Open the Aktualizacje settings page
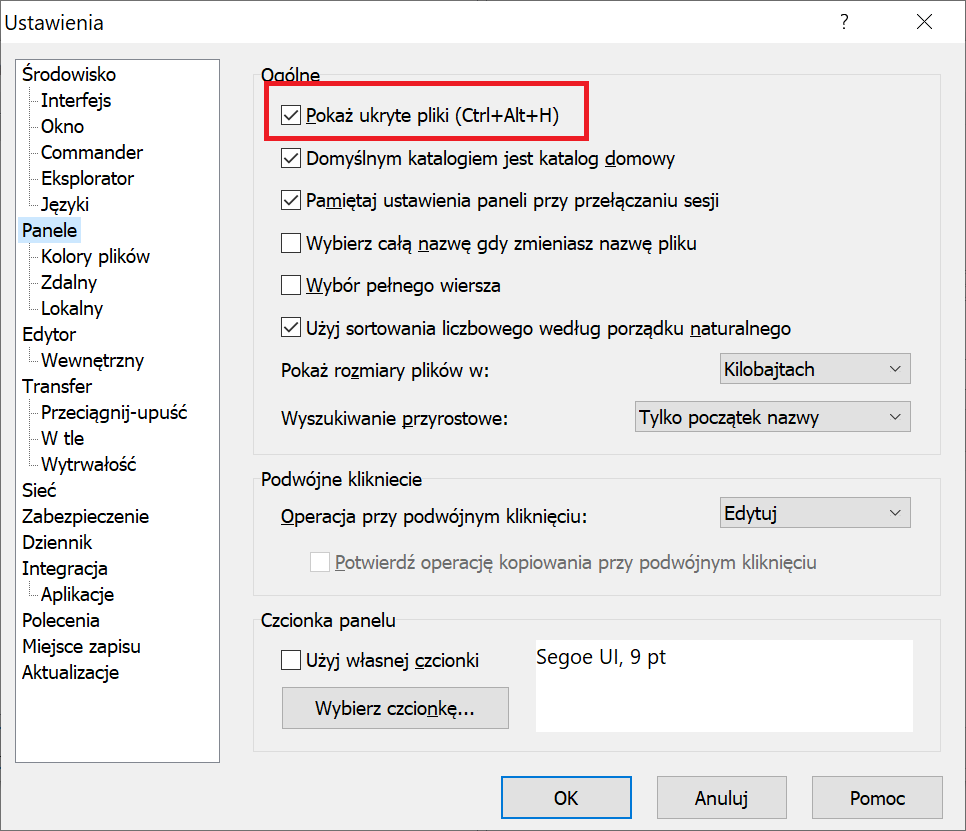The width and height of the screenshot is (966, 831). (x=70, y=673)
